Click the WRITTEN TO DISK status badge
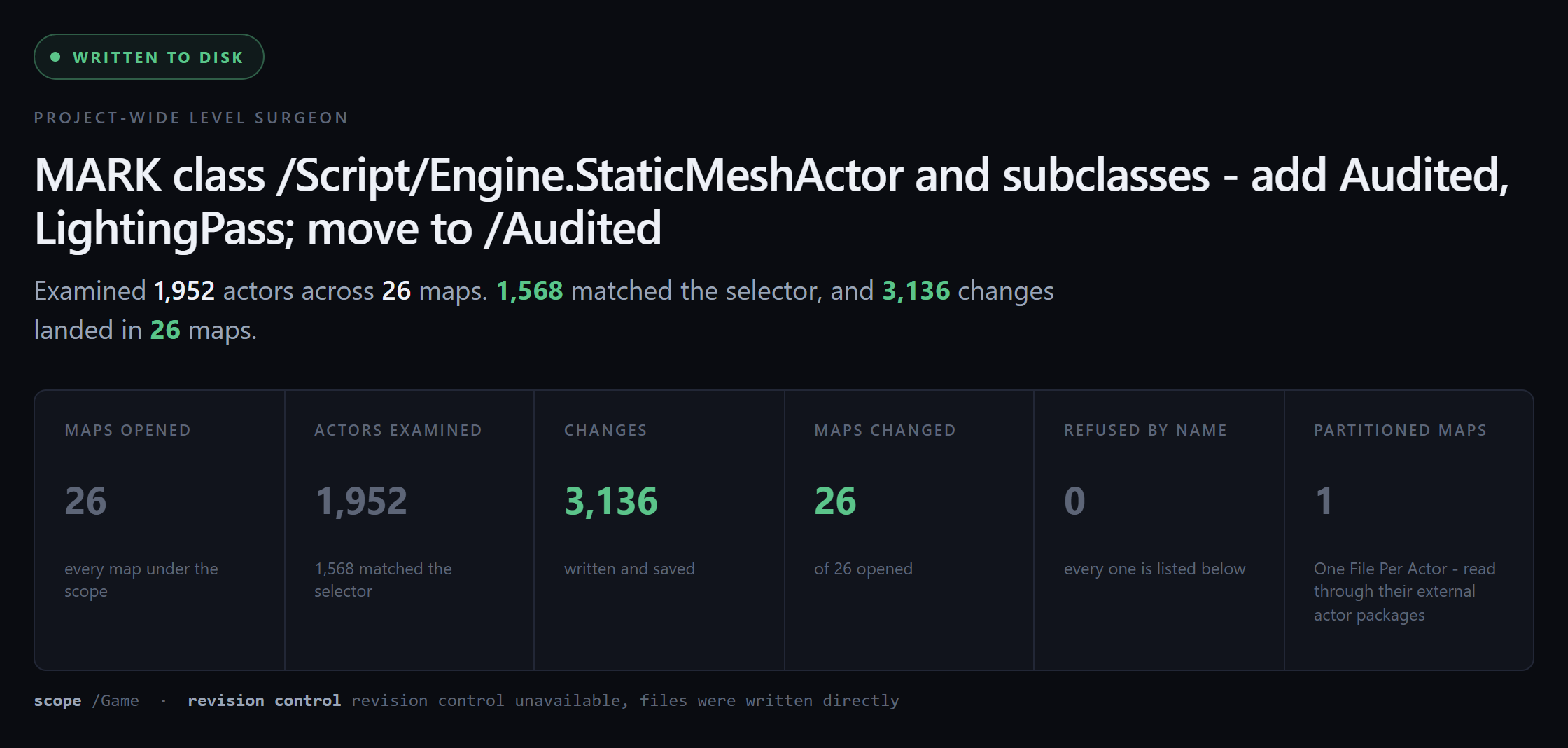 coord(149,57)
